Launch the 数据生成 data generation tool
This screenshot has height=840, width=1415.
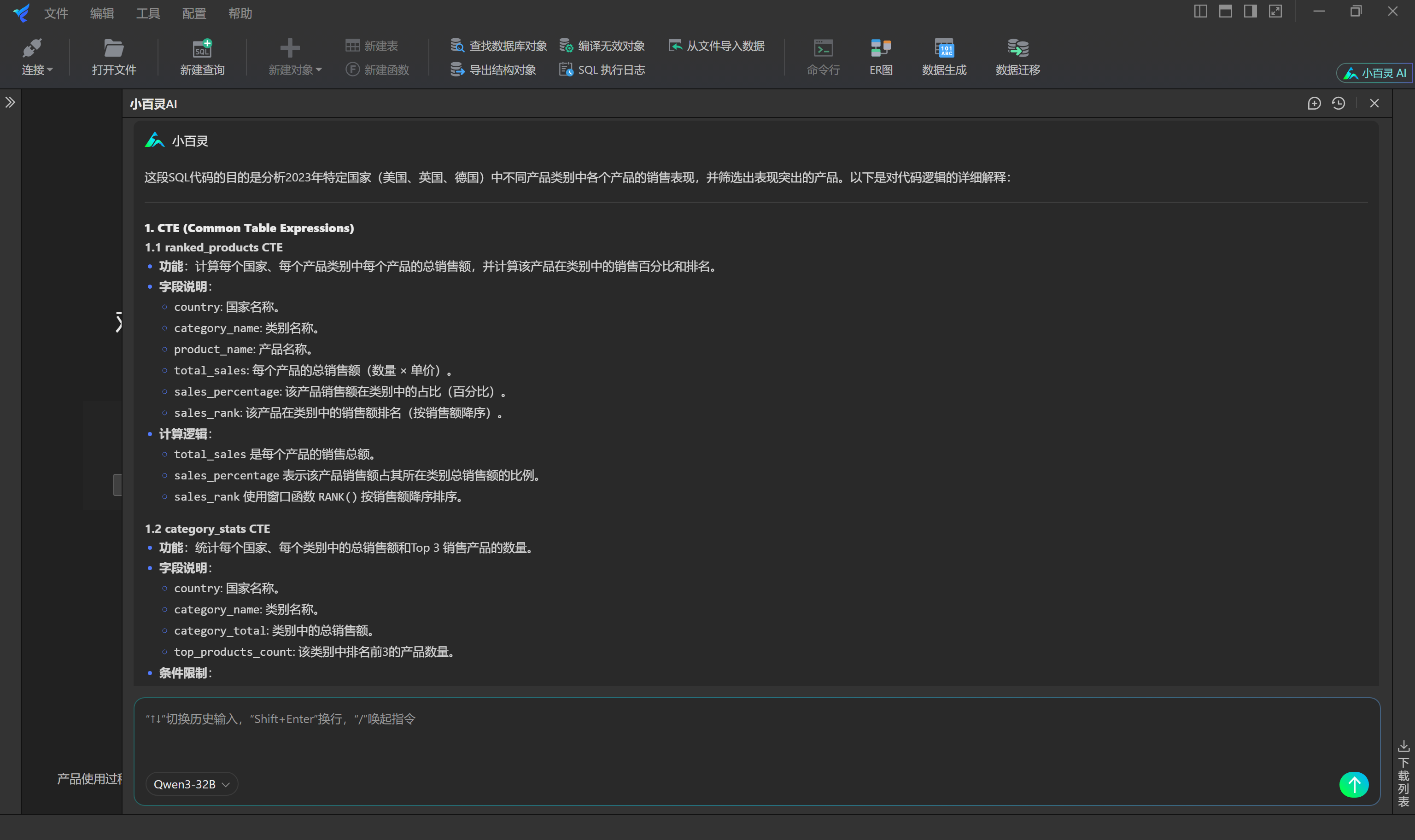943,56
